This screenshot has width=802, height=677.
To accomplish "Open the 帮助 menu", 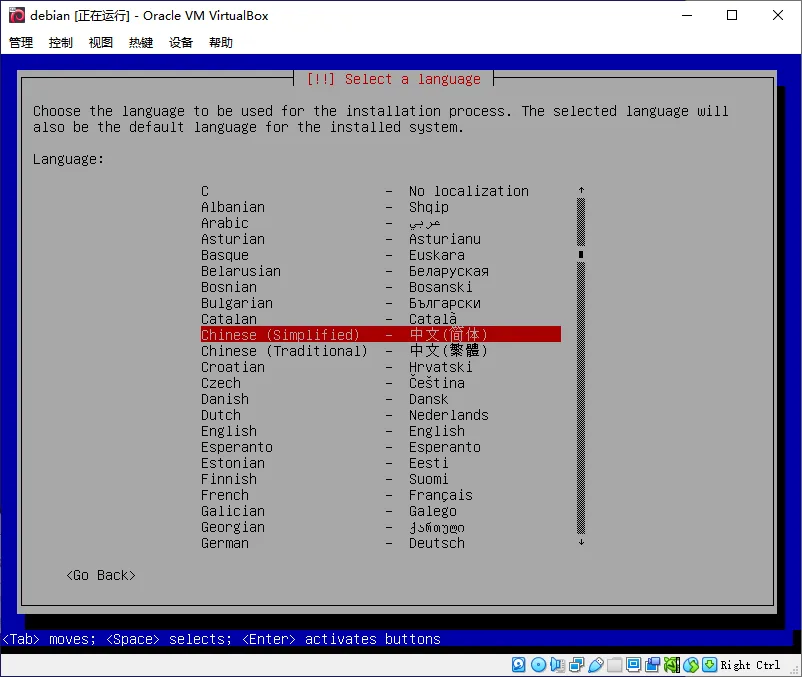I will (x=221, y=42).
